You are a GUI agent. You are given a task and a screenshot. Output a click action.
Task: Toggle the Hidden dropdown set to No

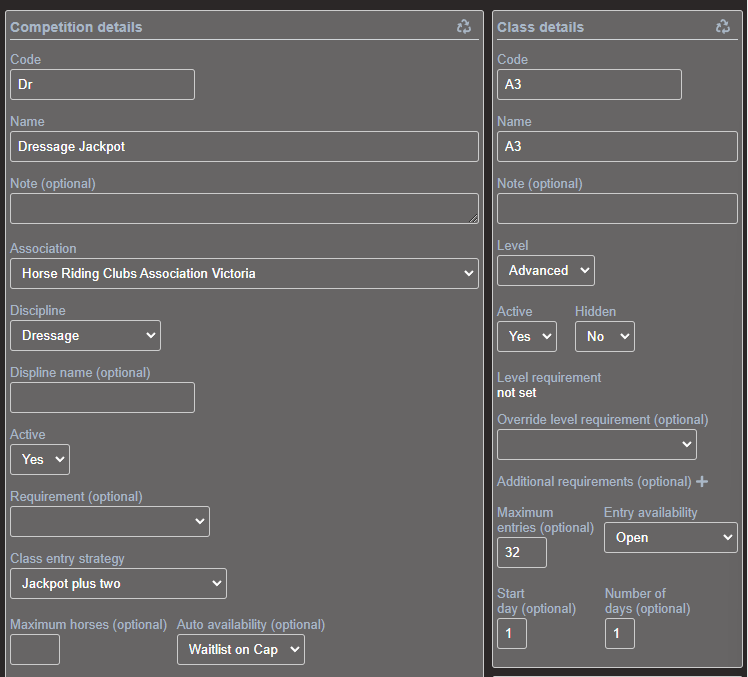click(x=604, y=337)
